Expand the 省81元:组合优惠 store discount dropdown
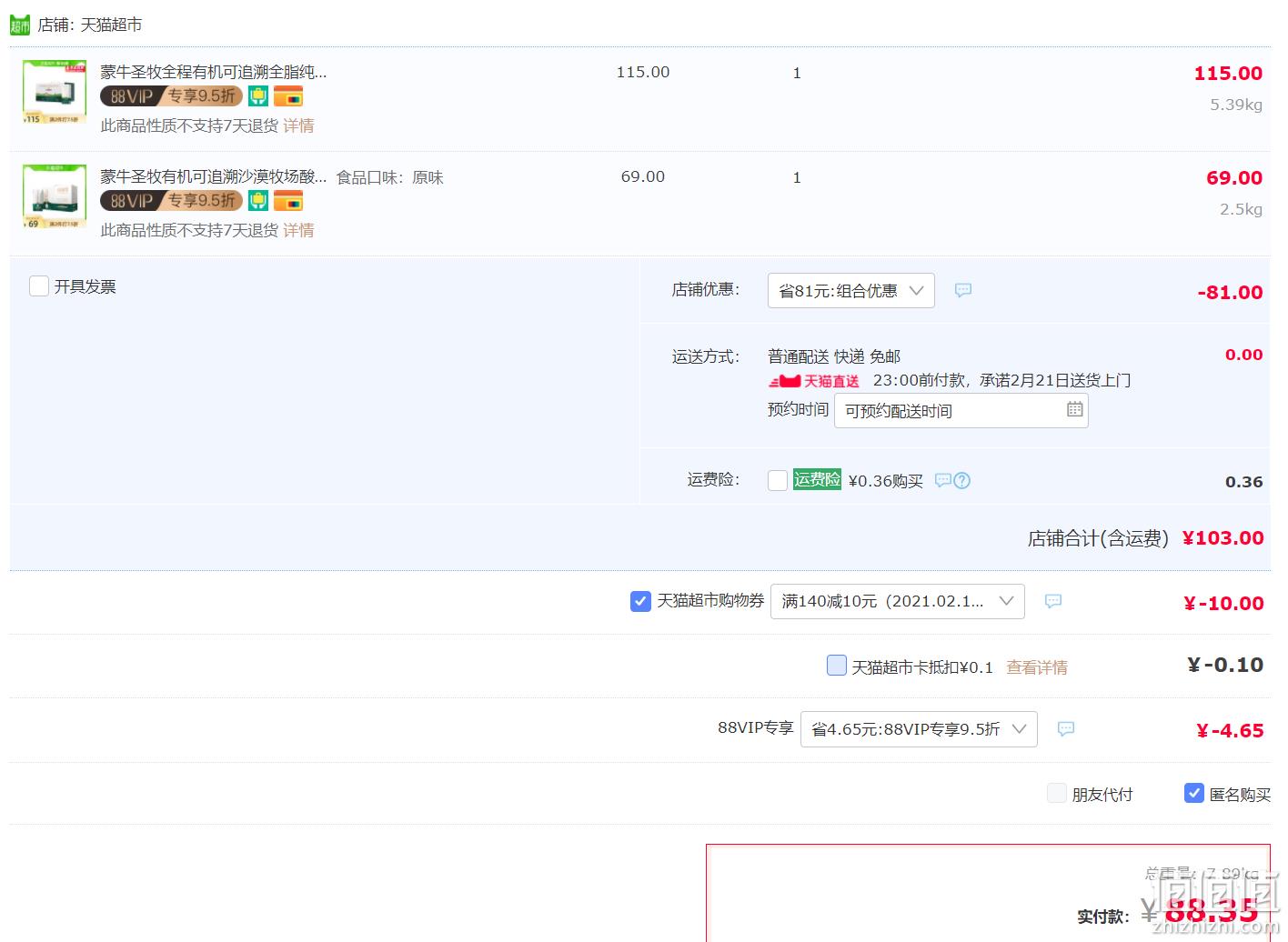Screen dimensions: 1288x942 click(x=850, y=291)
